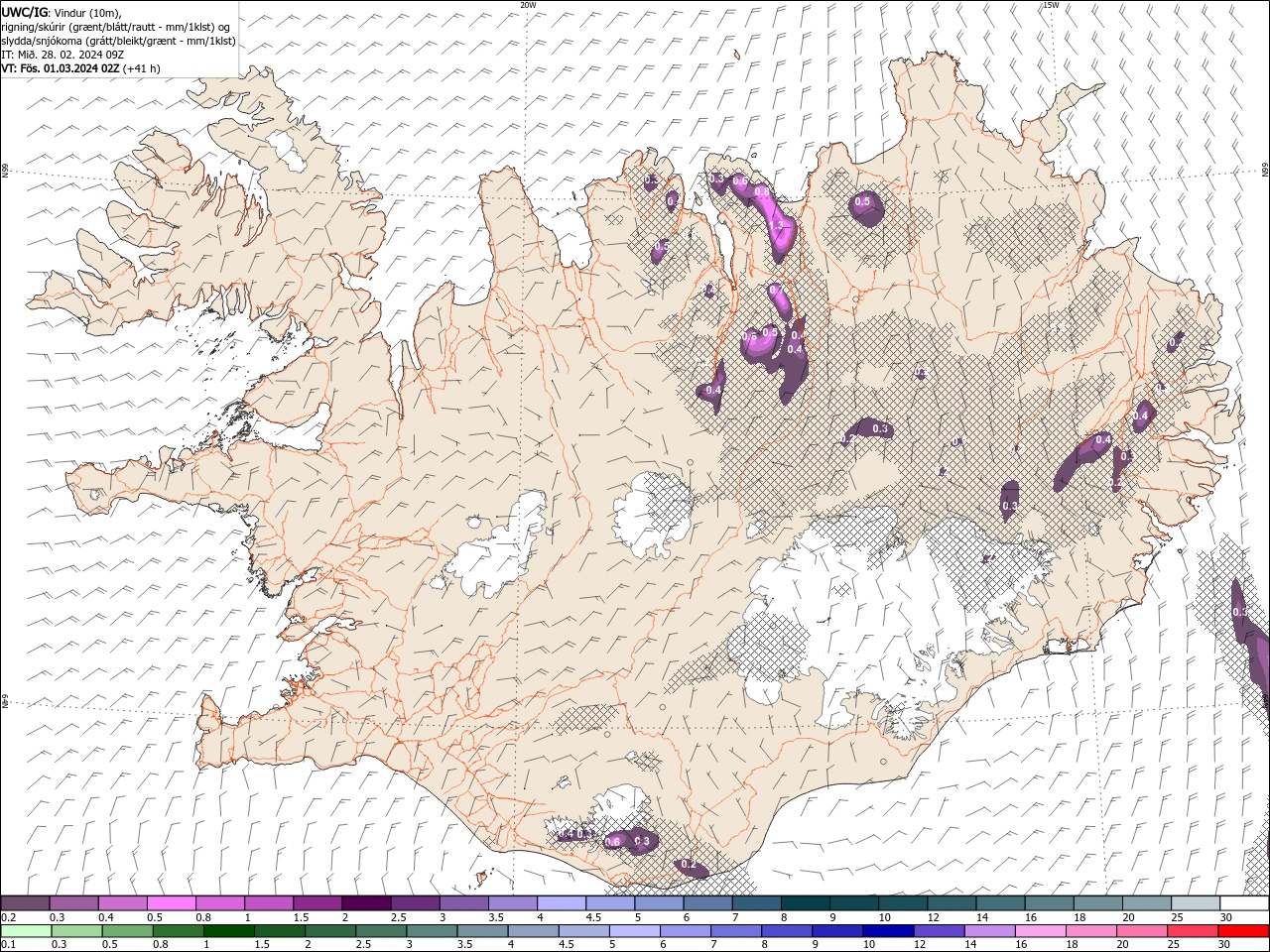Choose violet bottom-row swatch at 12
This screenshot has width=1270, height=952.
point(938,931)
